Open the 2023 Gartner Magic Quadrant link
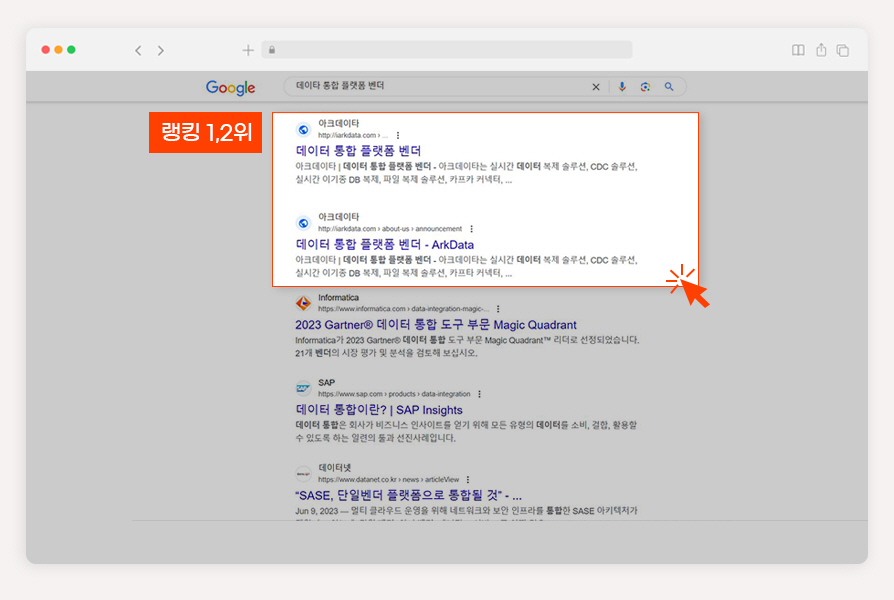 point(436,325)
